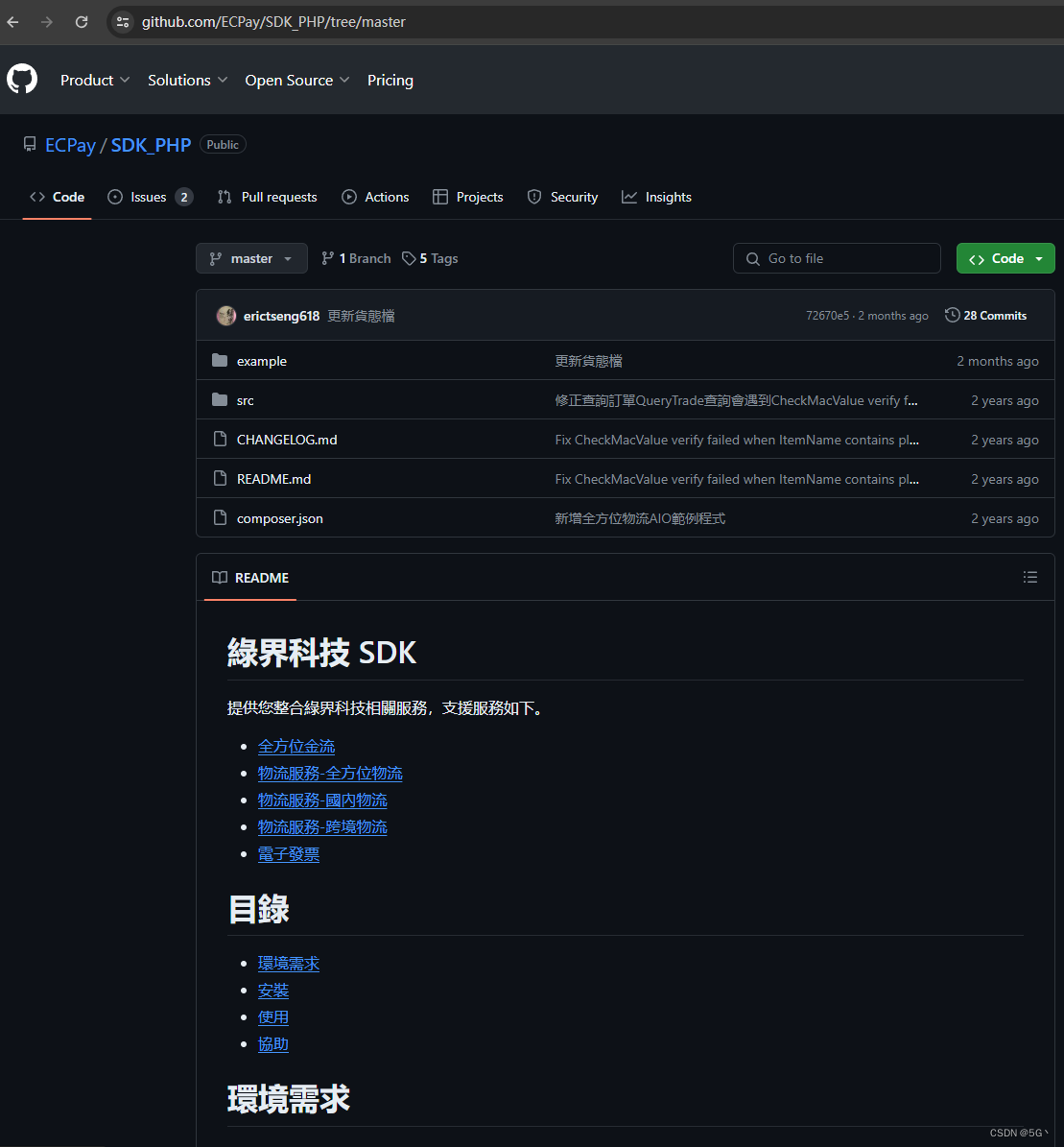Click the Go to file search box
Viewport: 1064px width, 1147px height.
pyautogui.click(x=837, y=258)
